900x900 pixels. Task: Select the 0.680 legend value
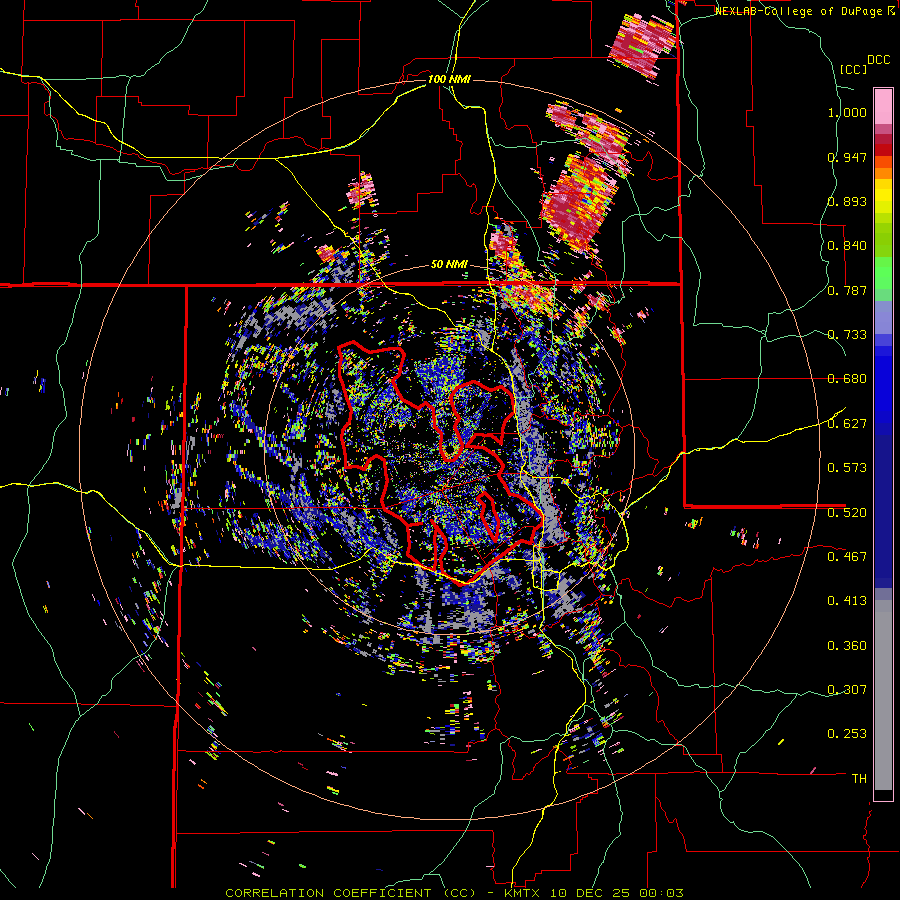(x=847, y=379)
